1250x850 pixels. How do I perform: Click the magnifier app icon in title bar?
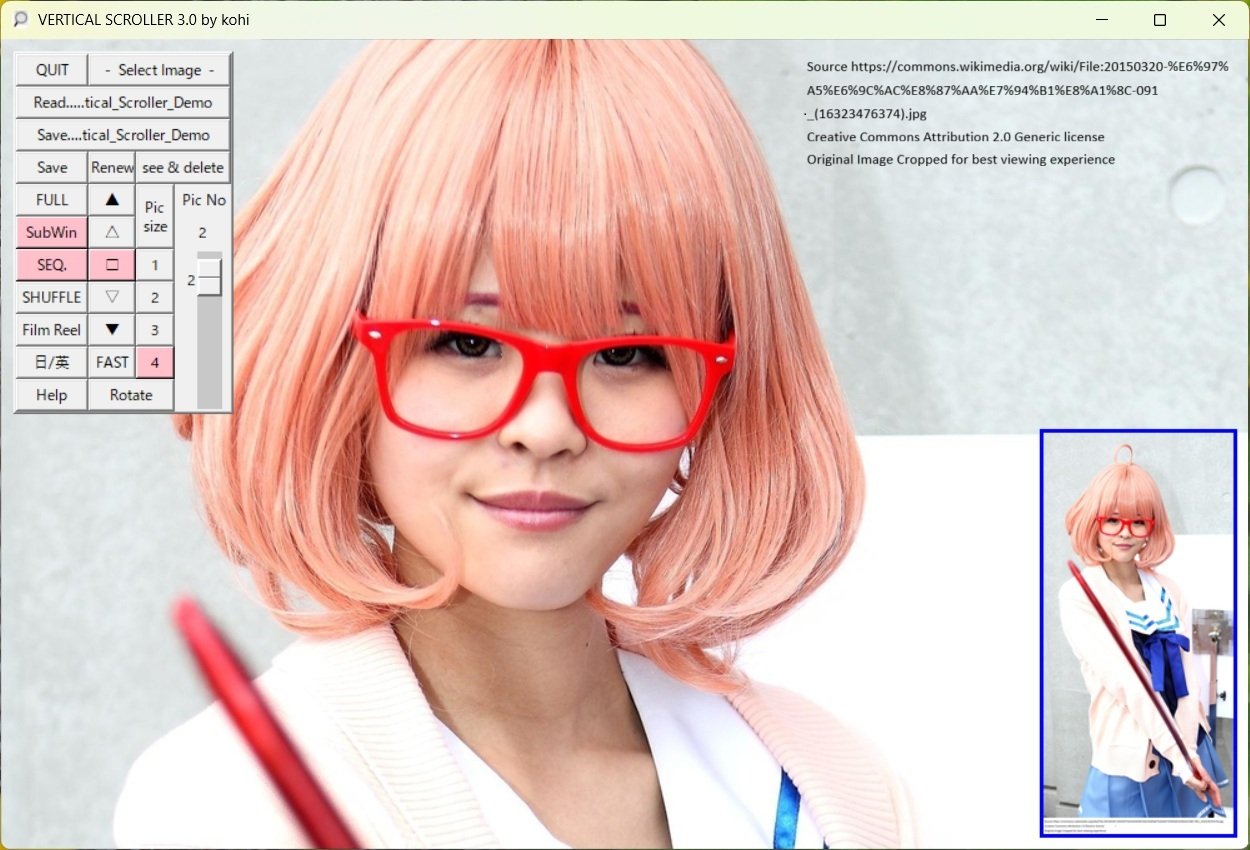(20, 19)
